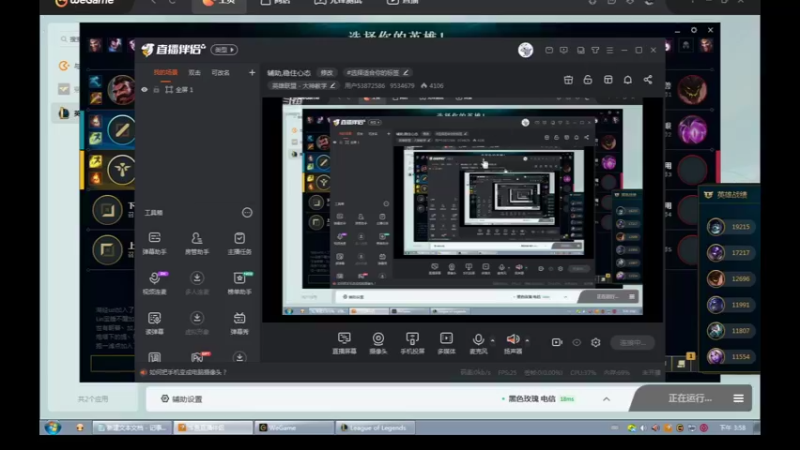The height and width of the screenshot is (450, 800).
Task: Add 多媒体 multimedia source
Action: [446, 343]
